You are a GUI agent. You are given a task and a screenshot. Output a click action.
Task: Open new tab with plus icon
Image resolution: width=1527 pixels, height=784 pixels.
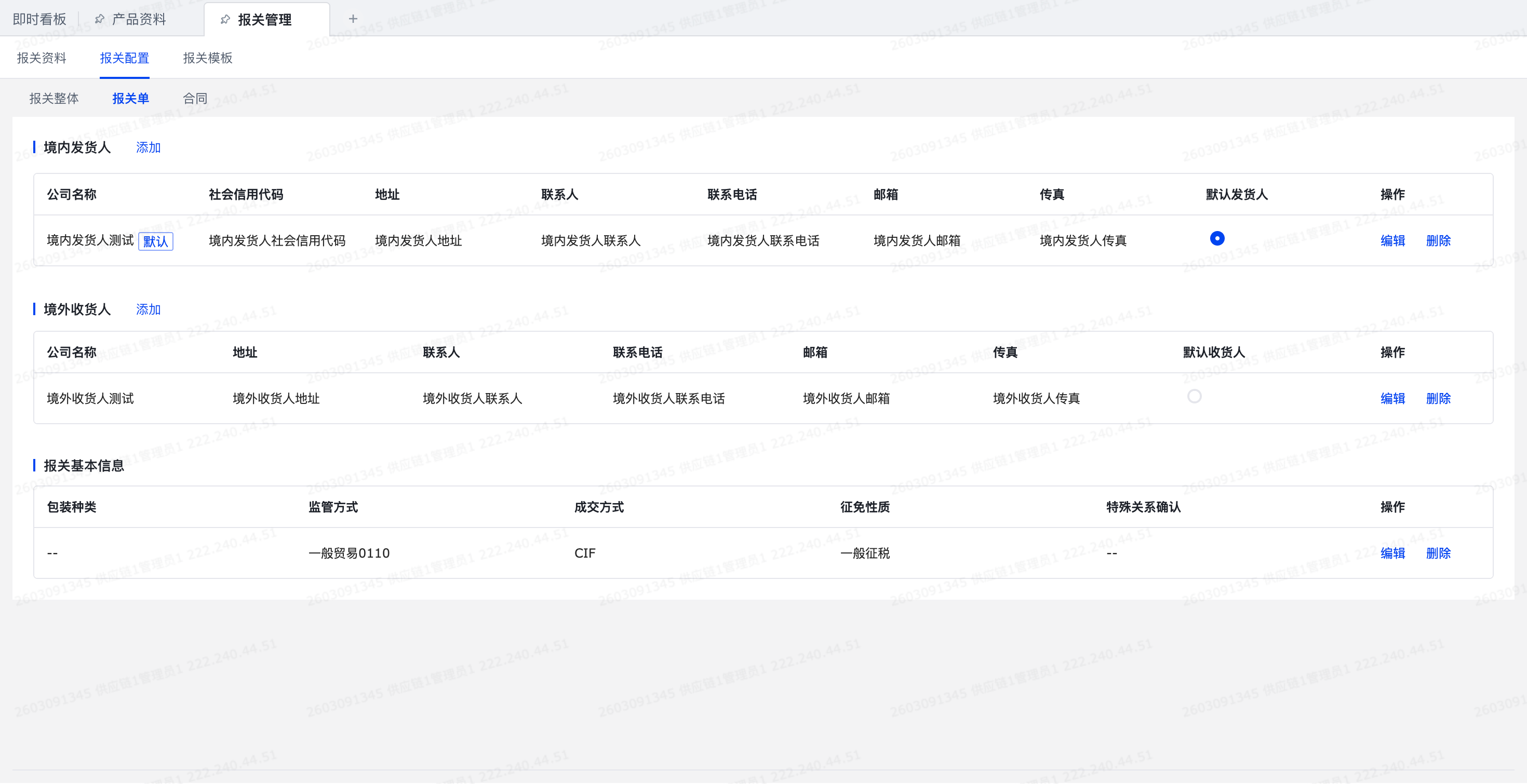point(353,19)
